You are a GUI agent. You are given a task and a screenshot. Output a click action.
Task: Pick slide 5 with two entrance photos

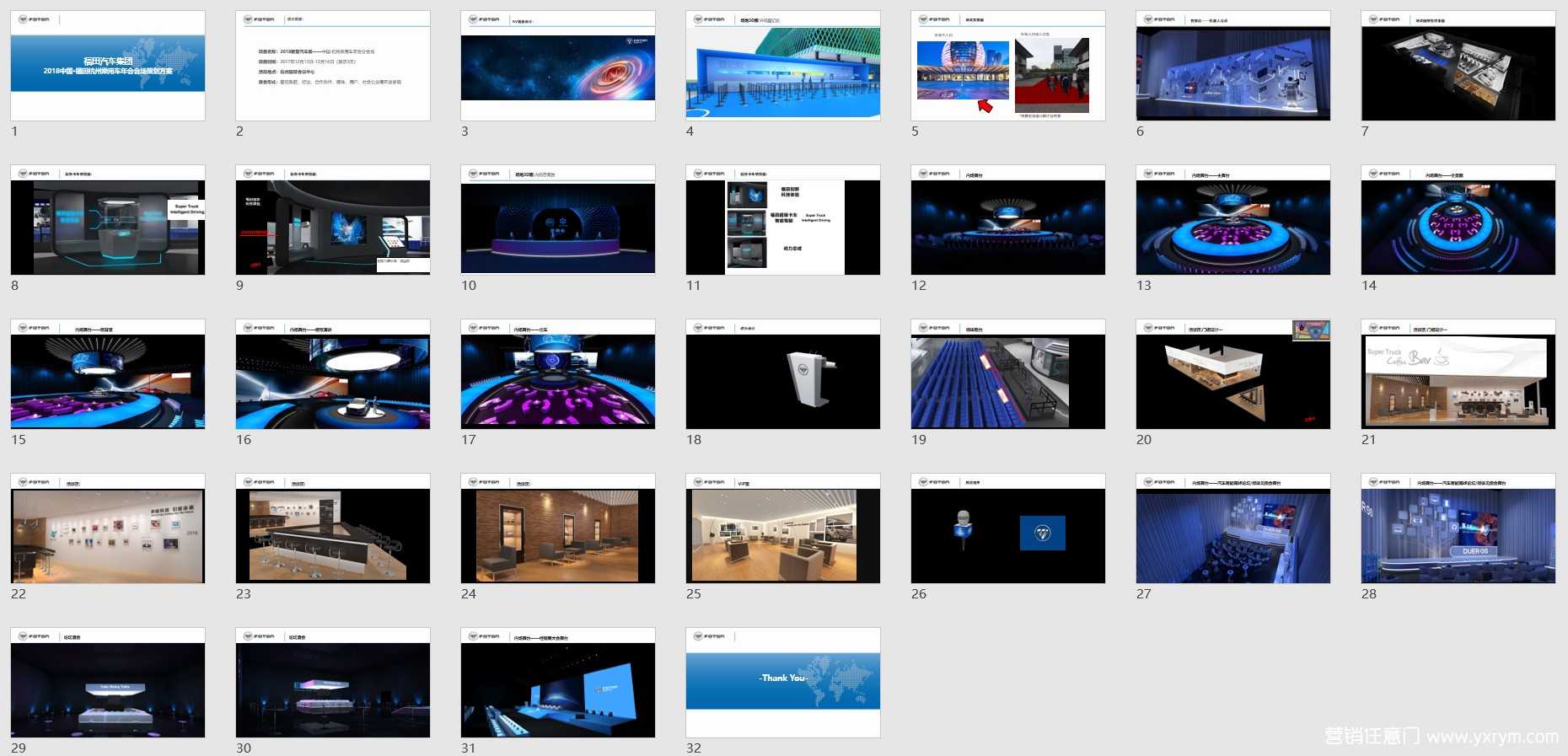point(1008,66)
